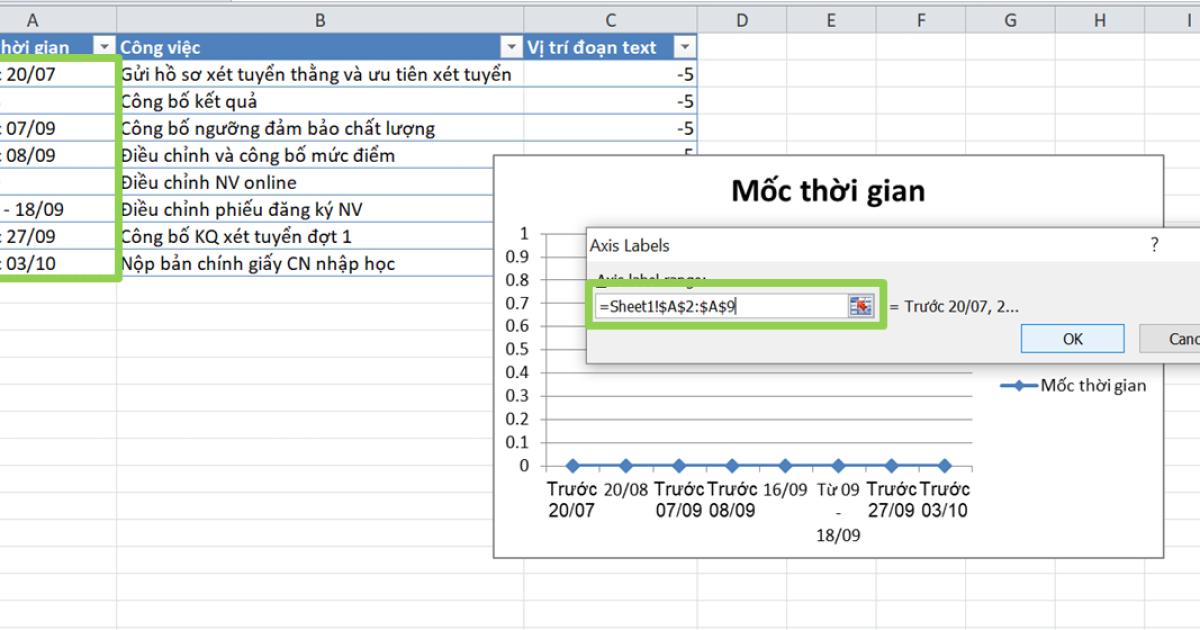Click the axis label Trước 20/07 on chart

click(x=573, y=499)
